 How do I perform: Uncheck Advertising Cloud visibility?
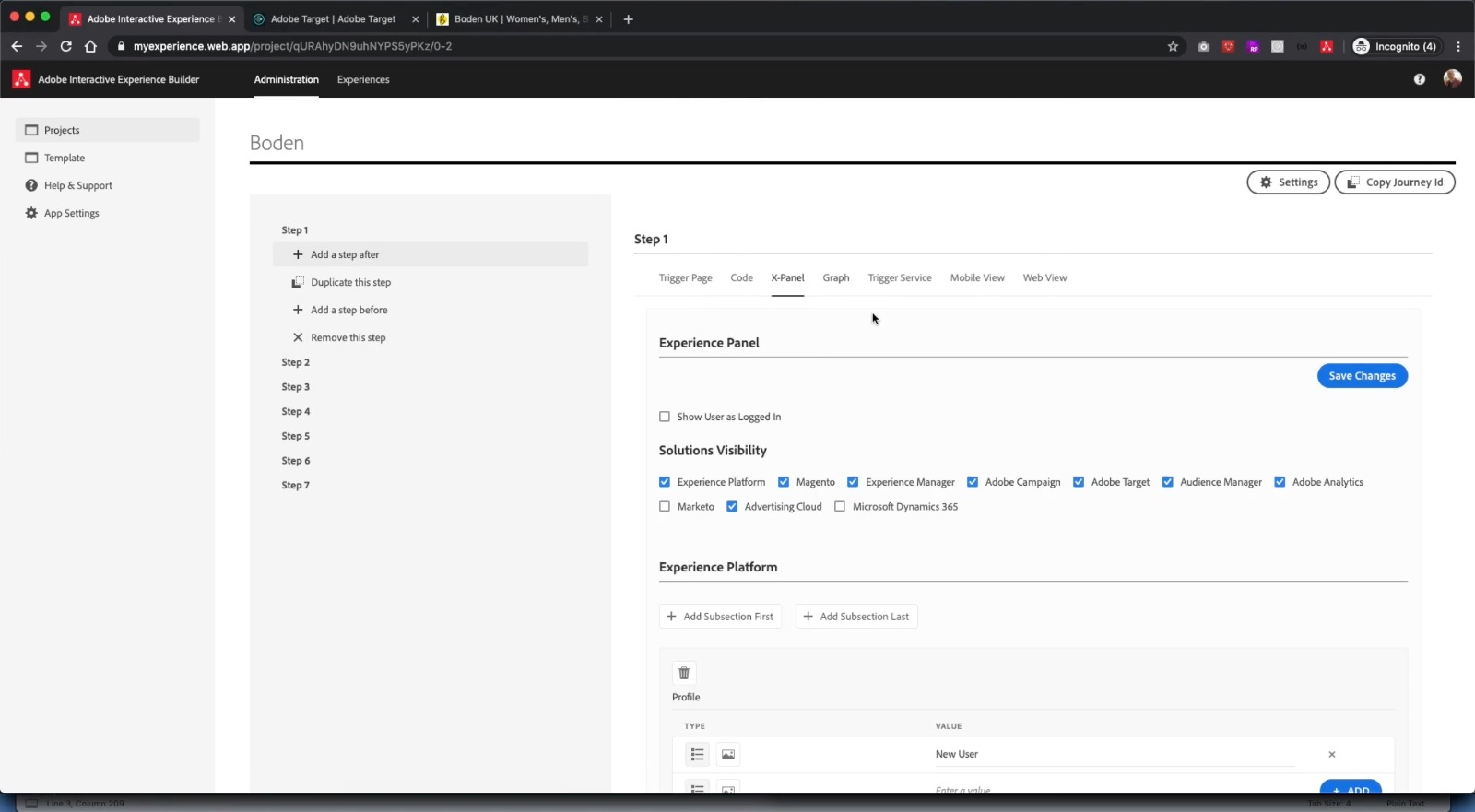(x=732, y=506)
